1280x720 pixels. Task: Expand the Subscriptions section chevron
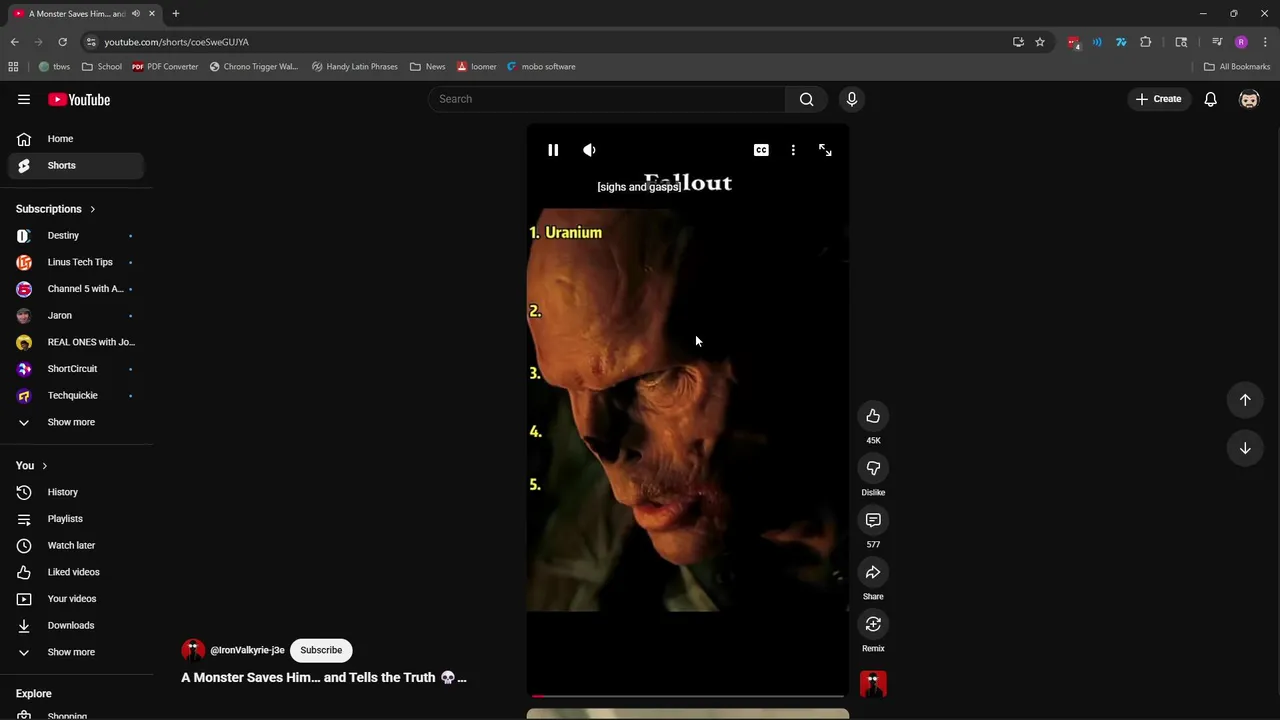[93, 209]
